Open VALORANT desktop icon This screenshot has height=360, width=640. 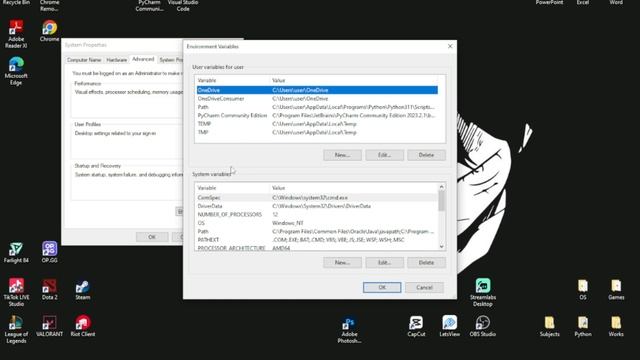[49, 326]
